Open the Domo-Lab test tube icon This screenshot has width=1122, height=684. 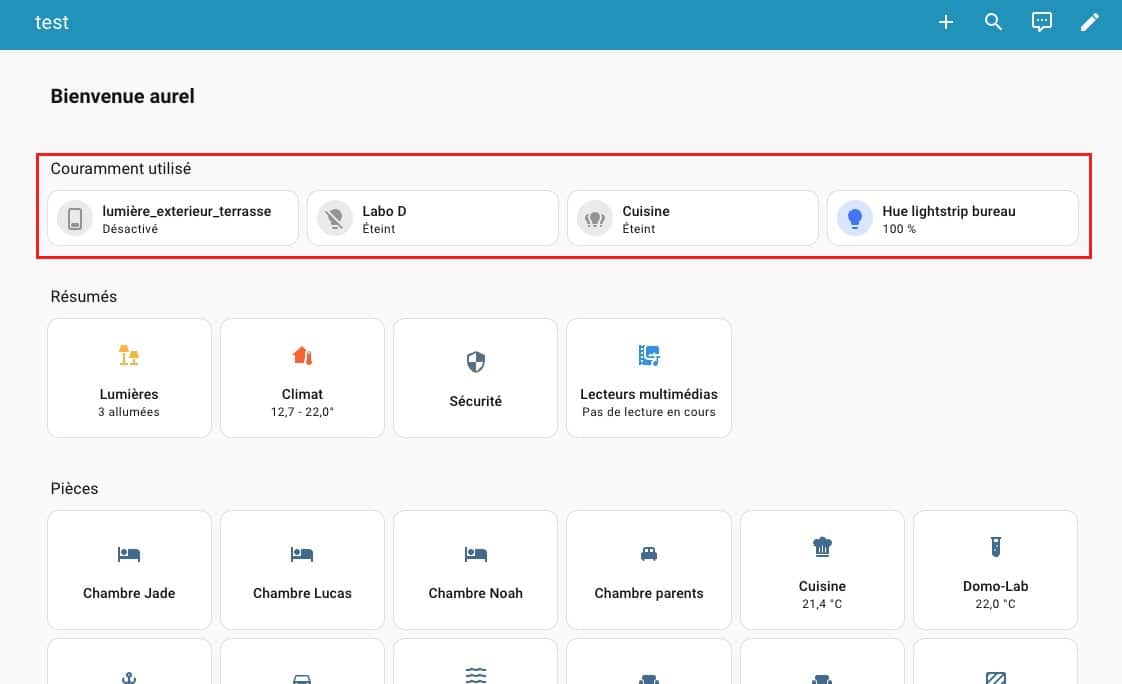995,546
